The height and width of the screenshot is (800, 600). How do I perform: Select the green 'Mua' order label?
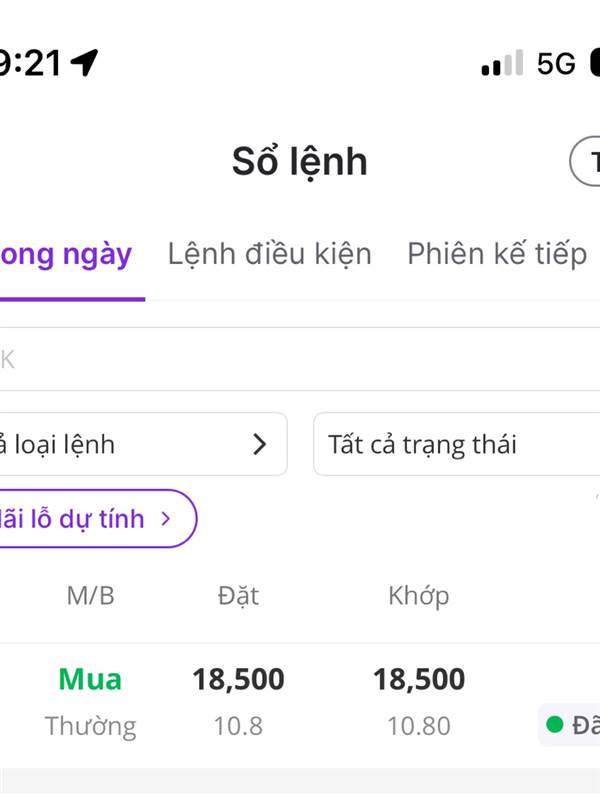point(90,680)
